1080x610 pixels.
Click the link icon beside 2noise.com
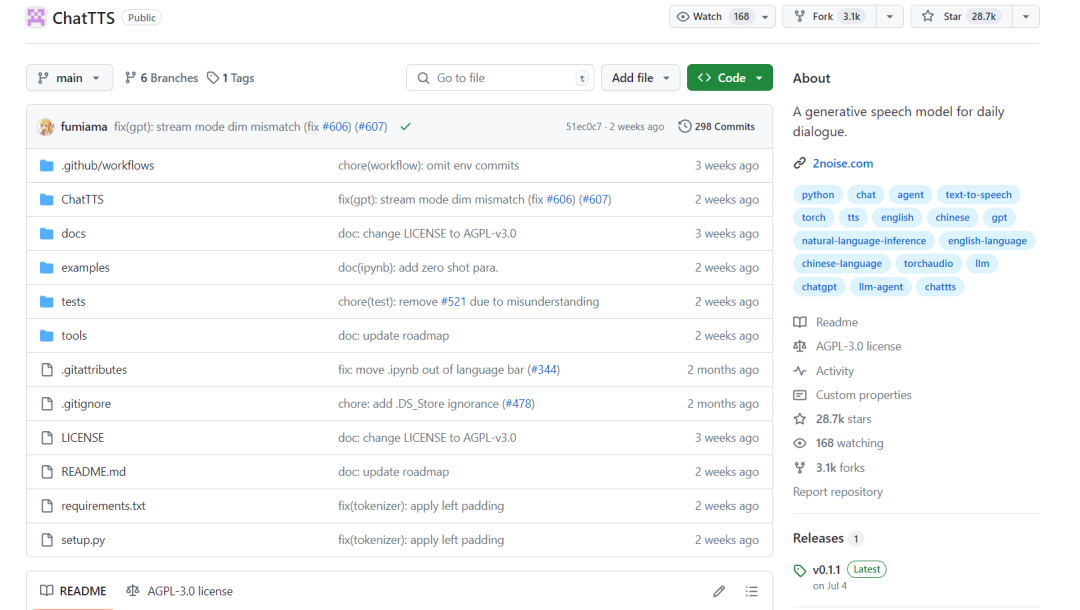click(800, 163)
